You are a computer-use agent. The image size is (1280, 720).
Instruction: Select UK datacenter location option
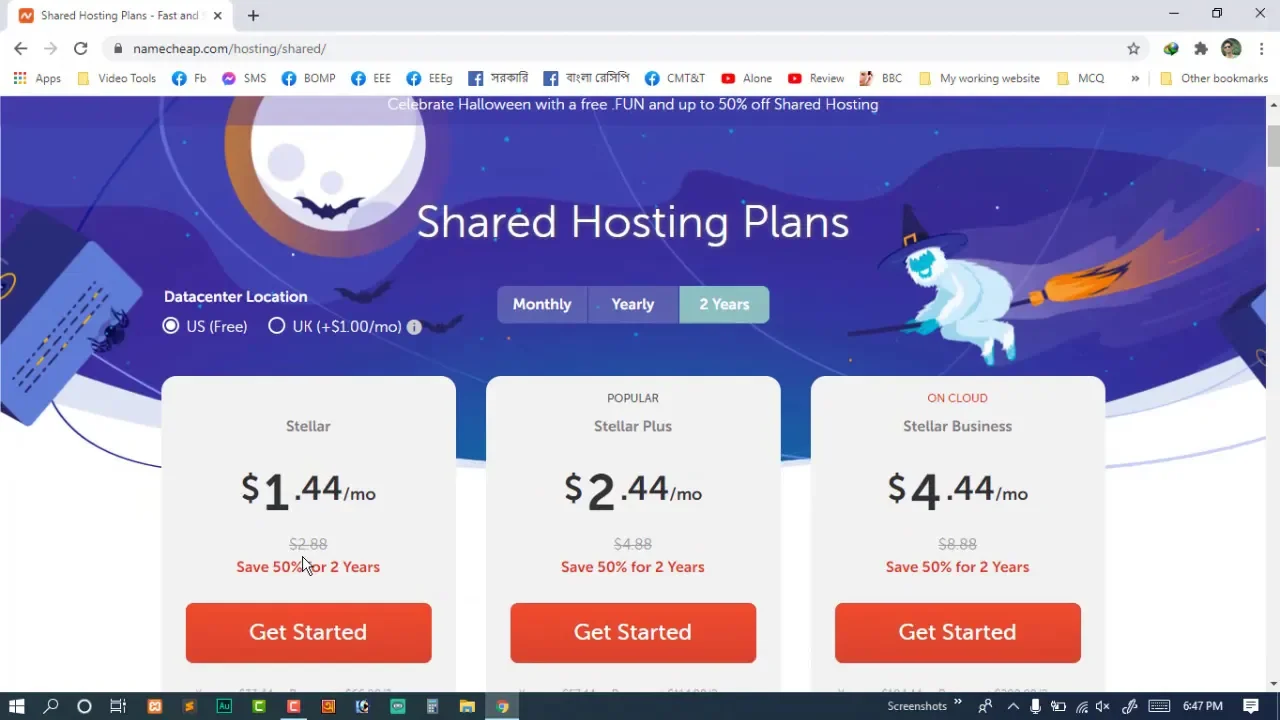[335, 326]
